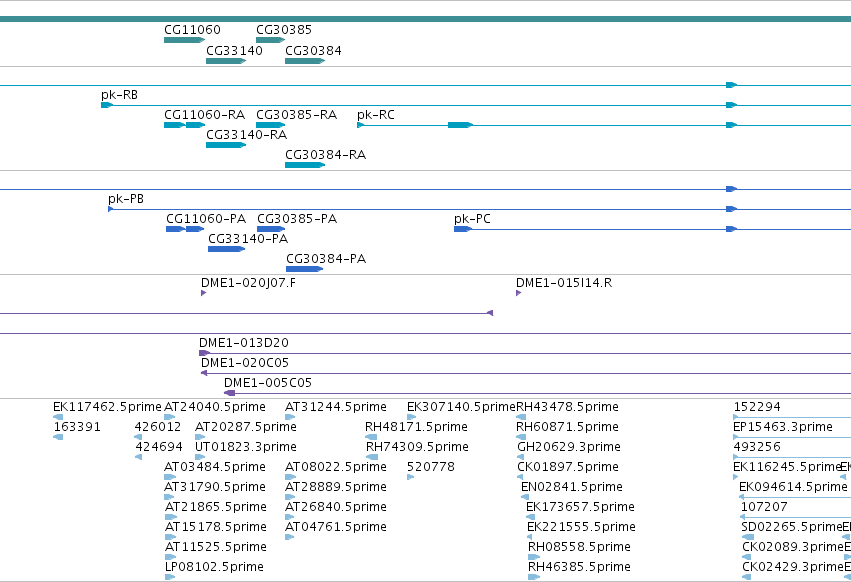This screenshot has width=851, height=582.
Task: Select the CG30384 gene label
Action: (x=313, y=50)
